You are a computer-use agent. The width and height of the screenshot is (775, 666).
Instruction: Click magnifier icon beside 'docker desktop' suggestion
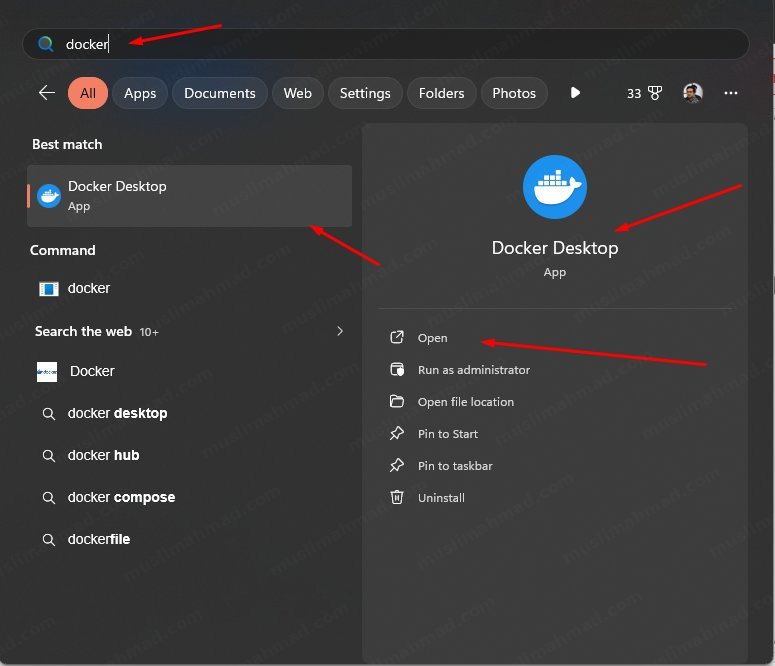(48, 414)
